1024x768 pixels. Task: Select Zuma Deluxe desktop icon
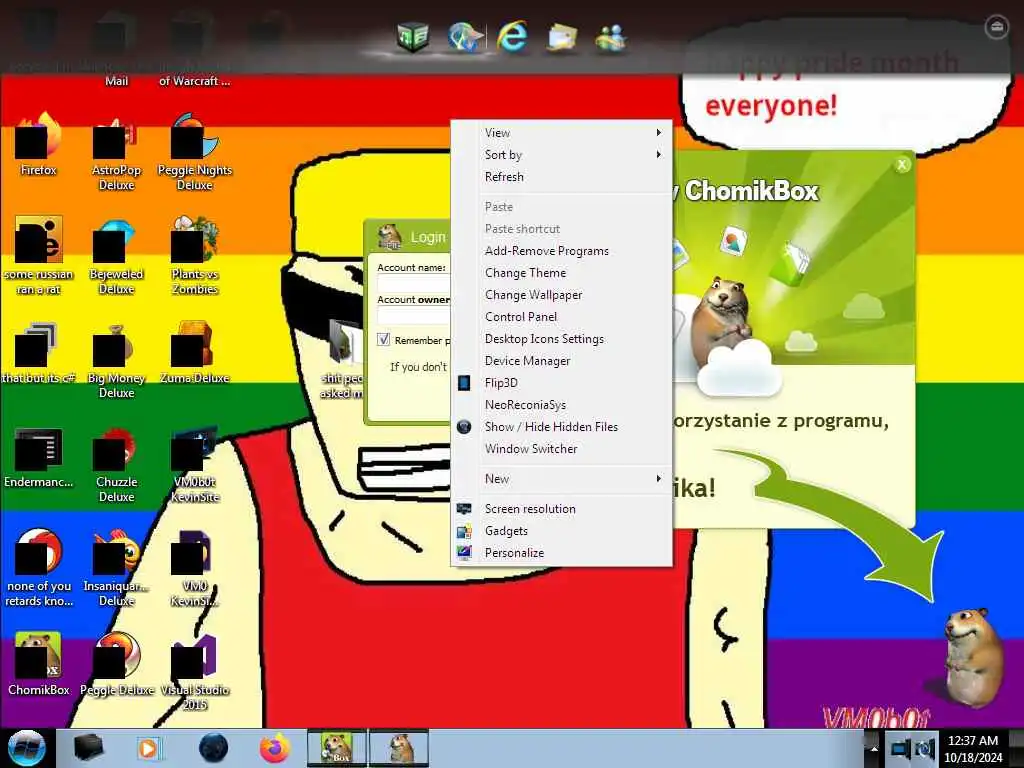pyautogui.click(x=195, y=353)
